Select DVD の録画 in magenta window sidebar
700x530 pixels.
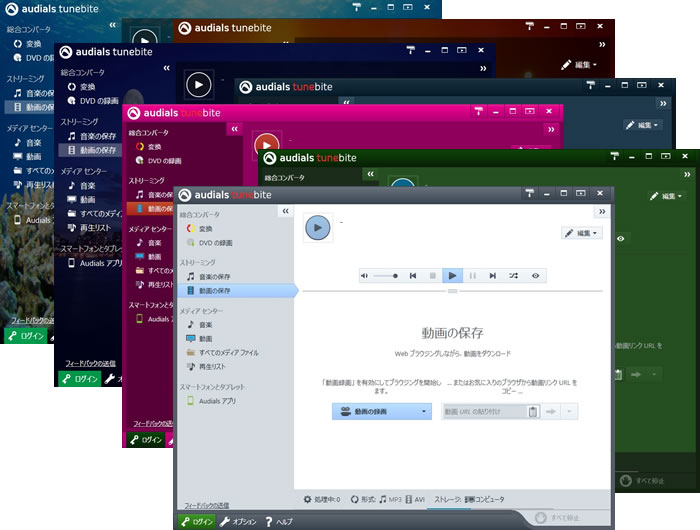158,161
